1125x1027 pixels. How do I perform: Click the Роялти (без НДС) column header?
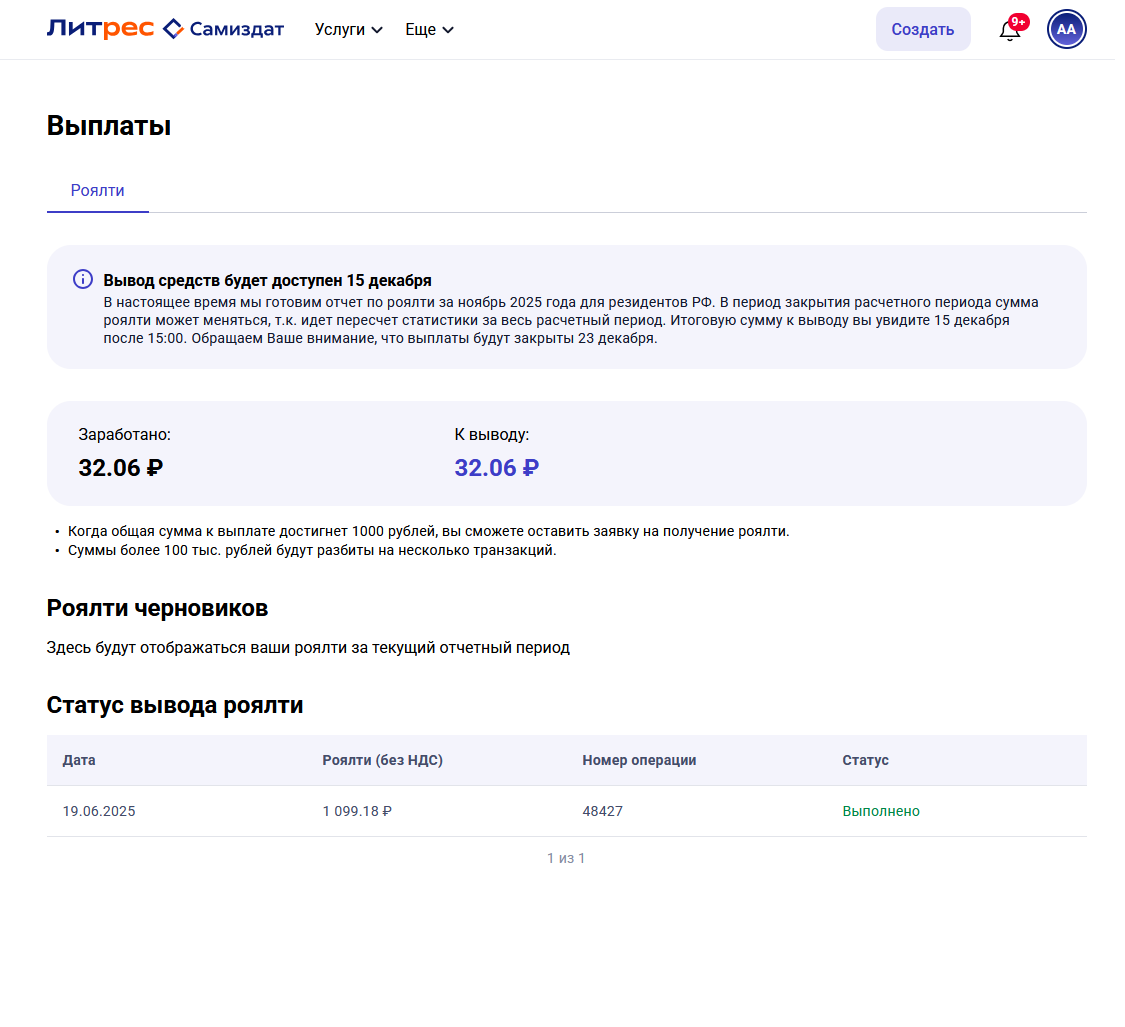(382, 760)
